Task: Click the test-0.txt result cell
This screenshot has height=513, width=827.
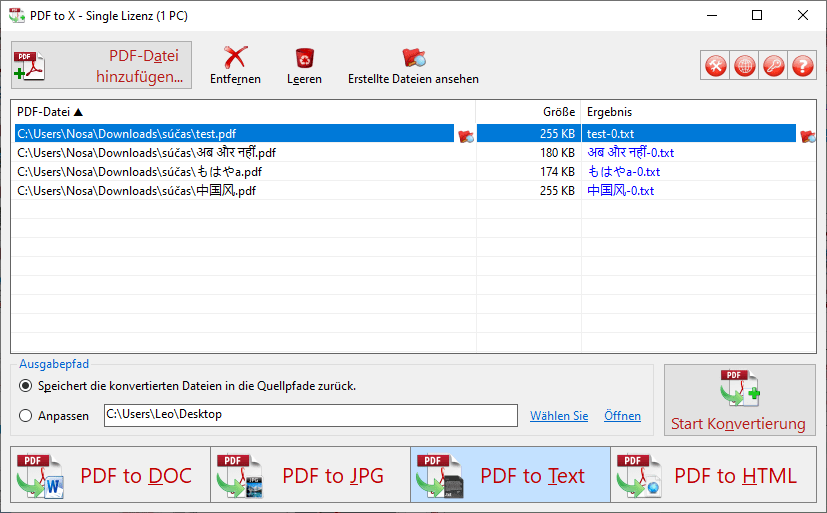Action: (x=689, y=133)
